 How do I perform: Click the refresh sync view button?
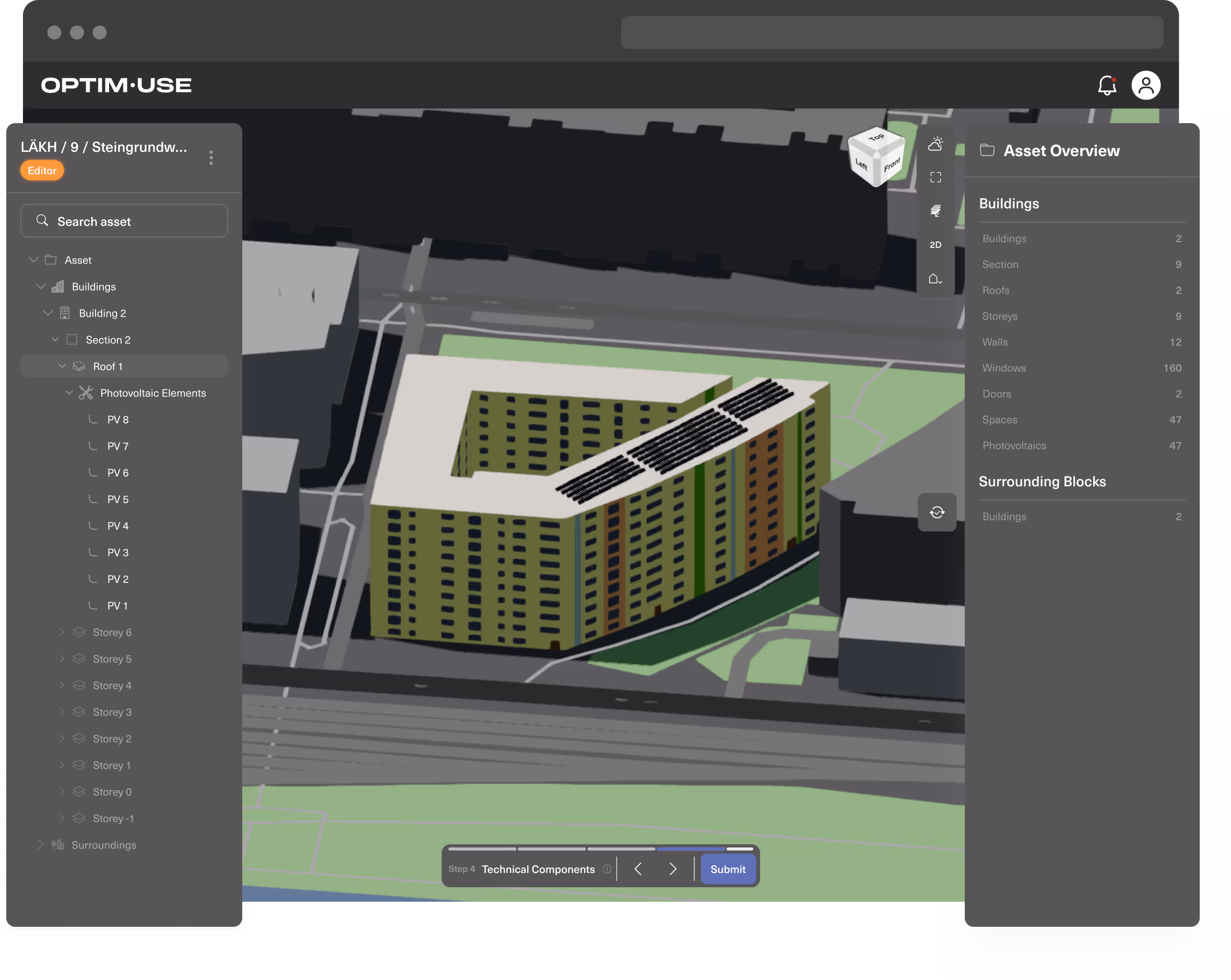pos(937,512)
